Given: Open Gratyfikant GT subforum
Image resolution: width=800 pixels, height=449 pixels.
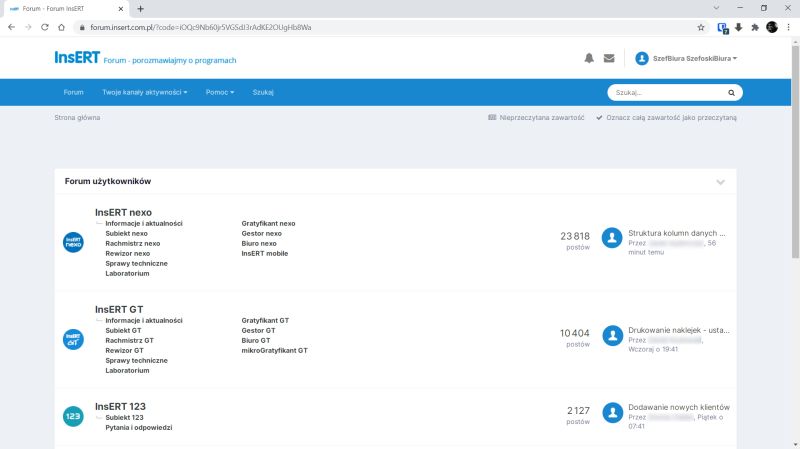Looking at the screenshot, I should [265, 320].
